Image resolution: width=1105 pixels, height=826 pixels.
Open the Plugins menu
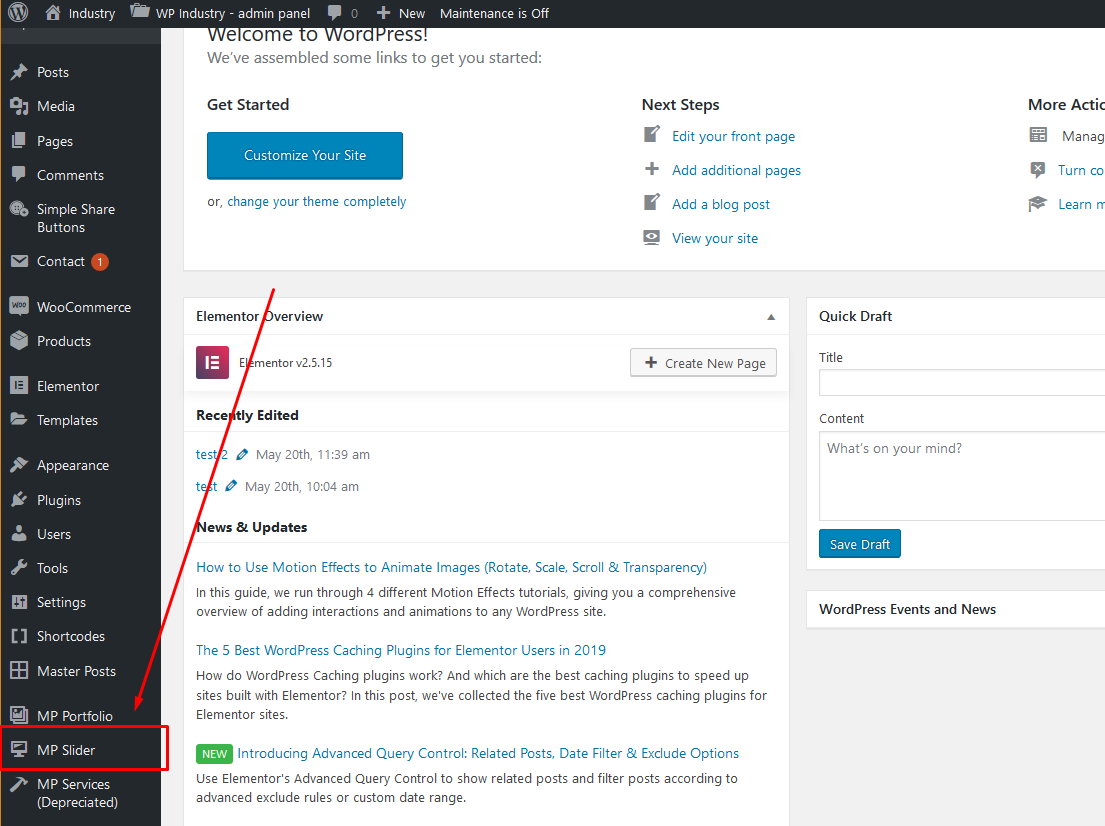[59, 500]
